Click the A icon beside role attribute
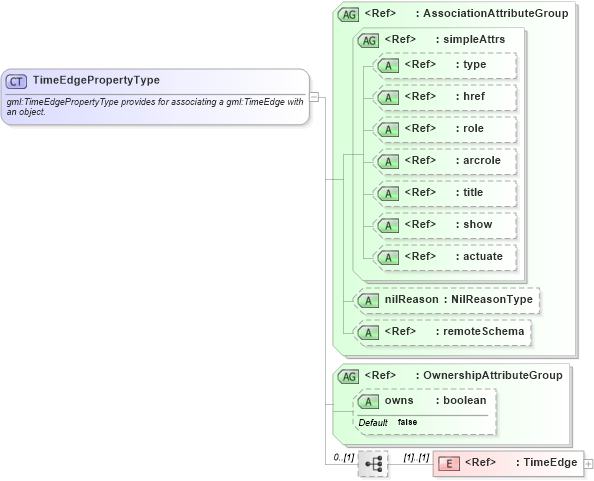The height and width of the screenshot is (481, 594). tap(388, 130)
